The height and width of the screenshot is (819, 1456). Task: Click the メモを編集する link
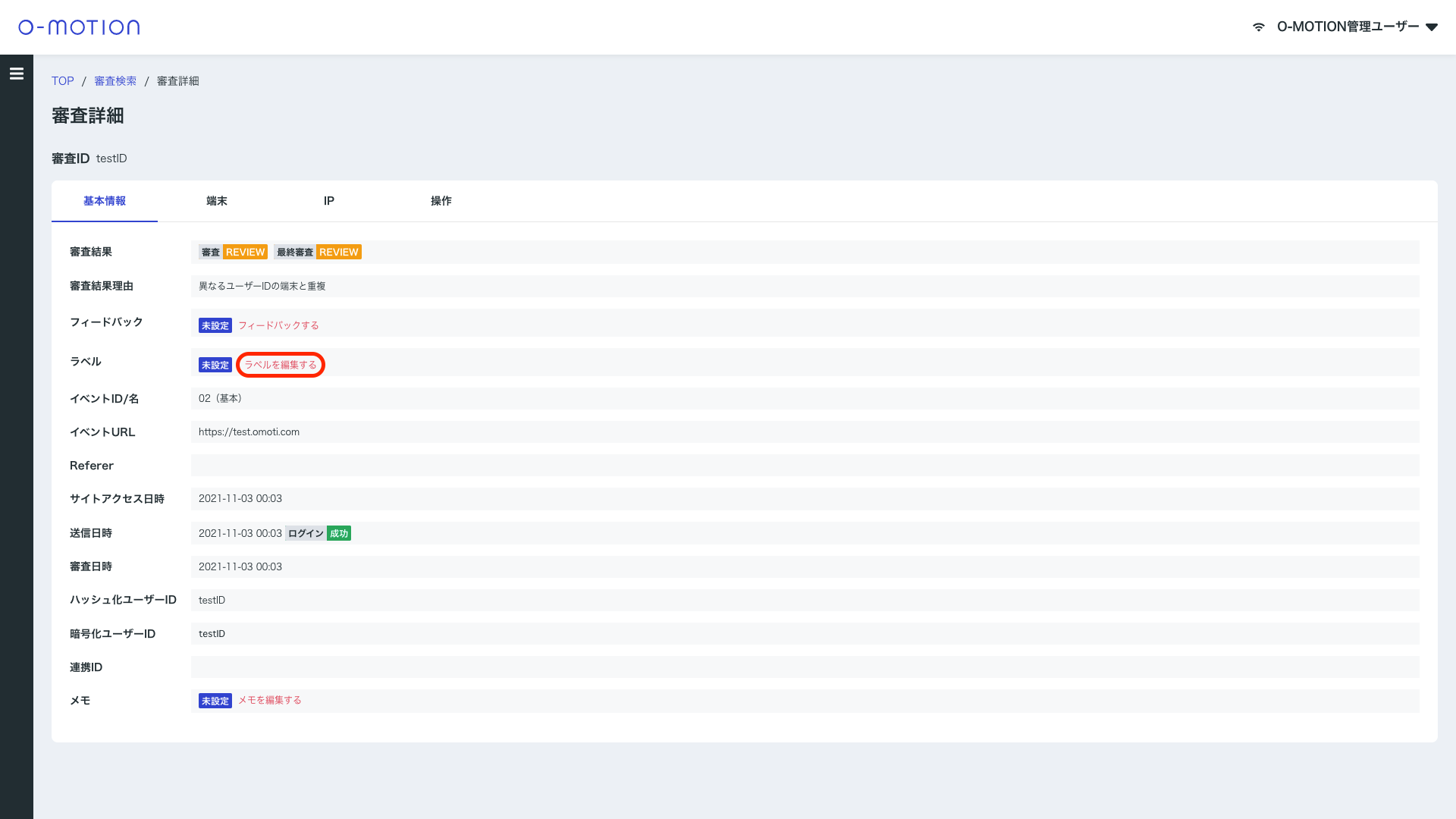(x=270, y=700)
